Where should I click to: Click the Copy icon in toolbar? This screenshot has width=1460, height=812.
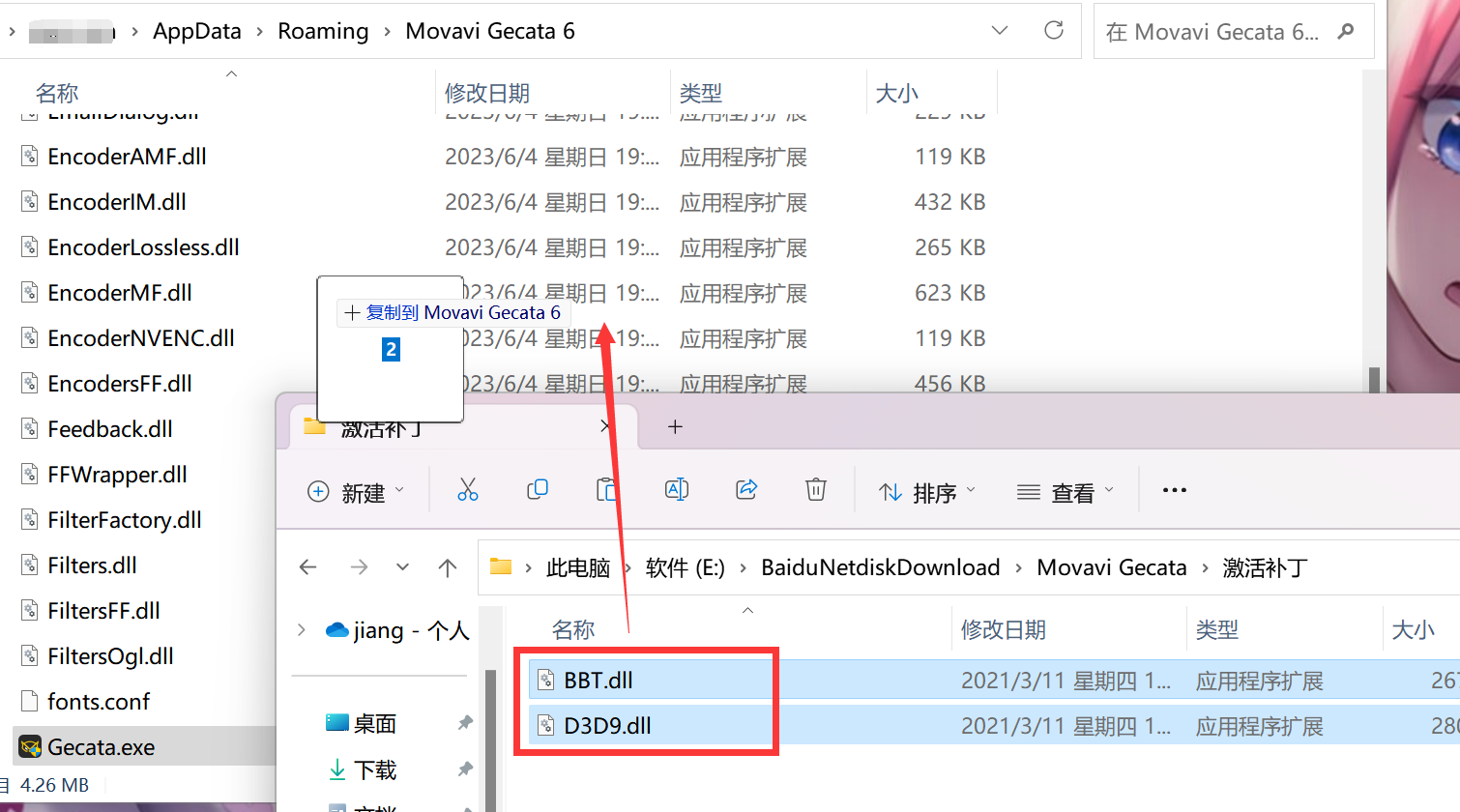click(x=538, y=490)
